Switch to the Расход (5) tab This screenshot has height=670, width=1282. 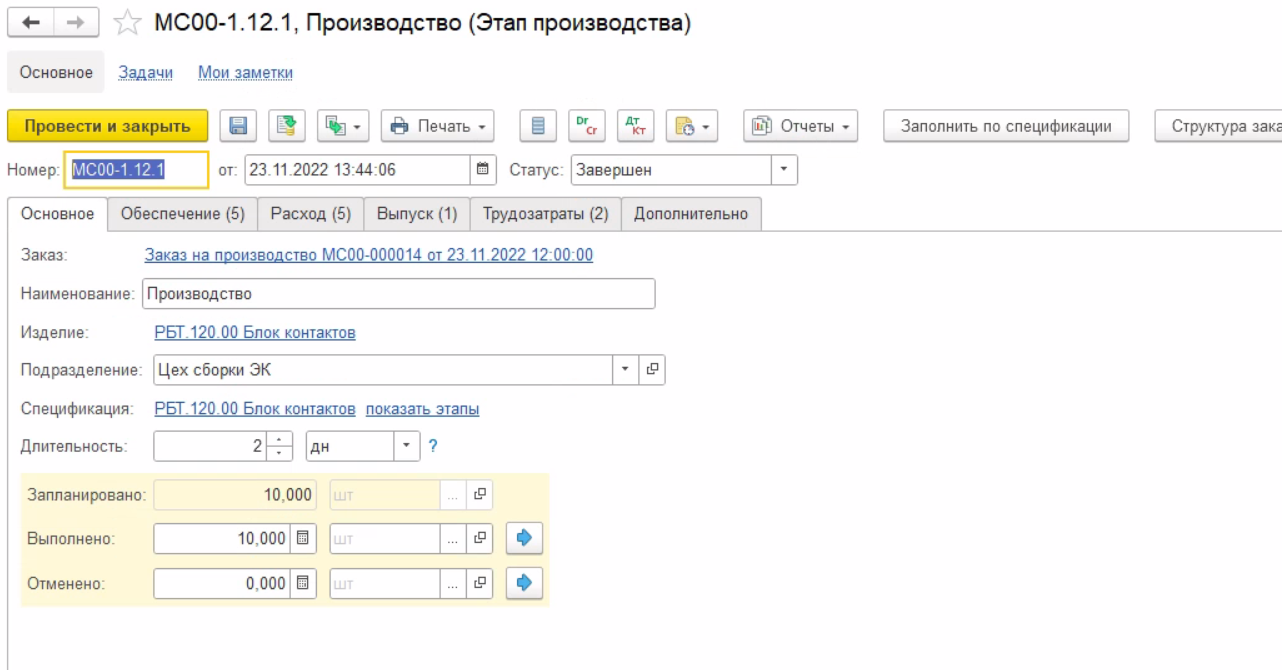coord(310,214)
